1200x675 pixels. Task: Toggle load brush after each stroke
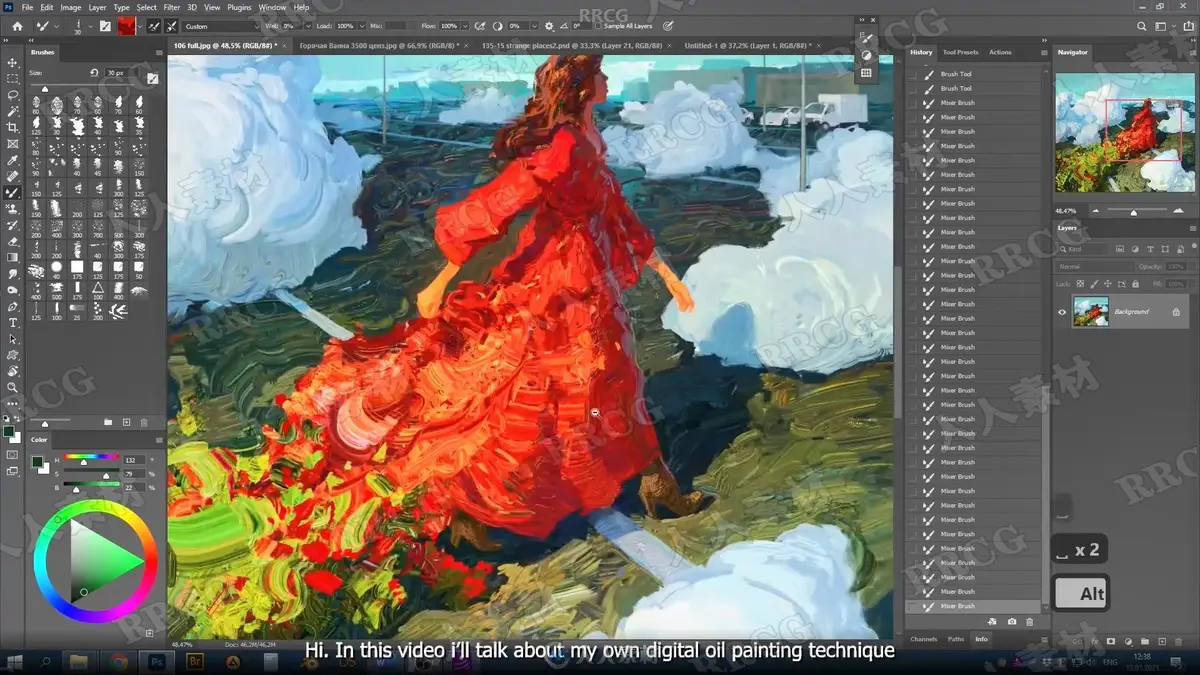pyautogui.click(x=154, y=26)
